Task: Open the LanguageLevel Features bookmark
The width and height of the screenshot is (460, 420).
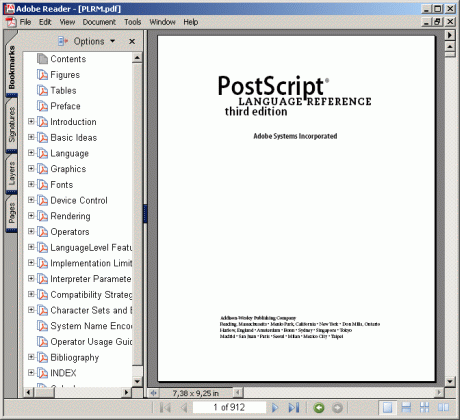Action: pos(91,248)
